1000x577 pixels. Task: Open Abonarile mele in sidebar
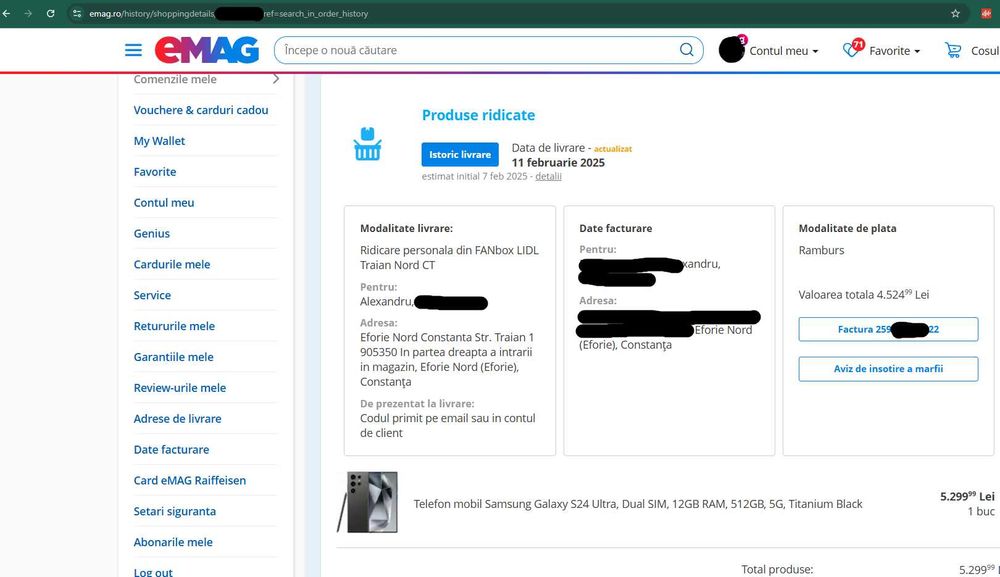[x=173, y=542]
